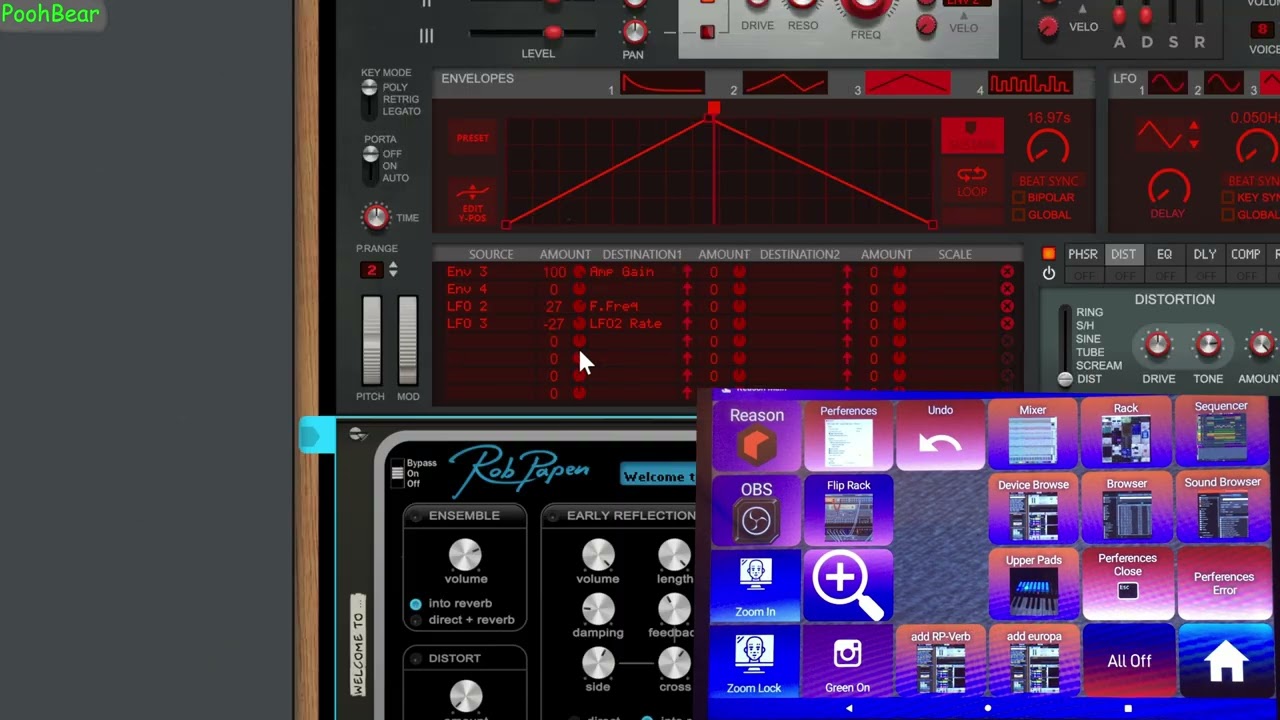Click the MOD wheel

pyautogui.click(x=408, y=340)
